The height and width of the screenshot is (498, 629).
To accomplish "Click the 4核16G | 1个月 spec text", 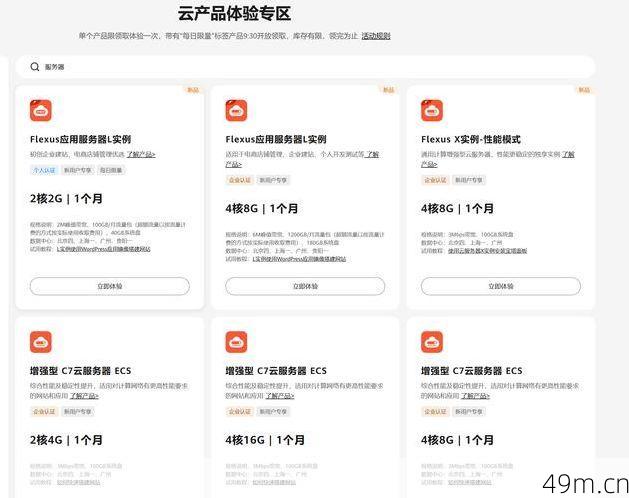I will click(x=265, y=440).
